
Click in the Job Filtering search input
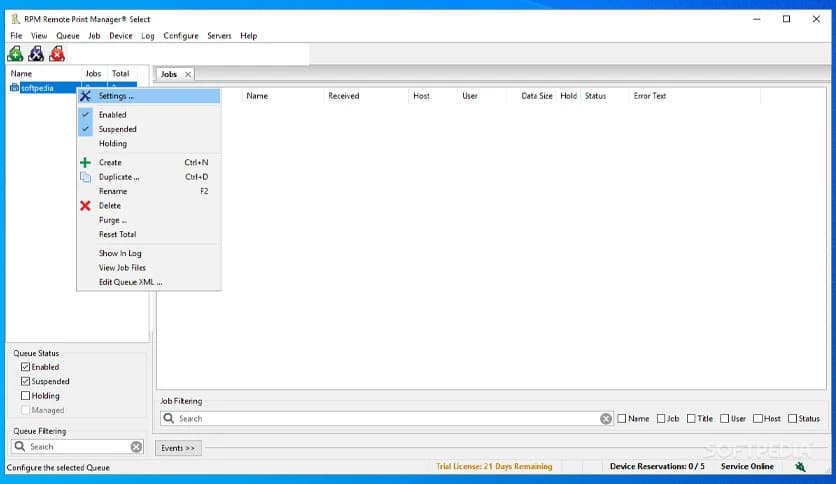(x=387, y=418)
